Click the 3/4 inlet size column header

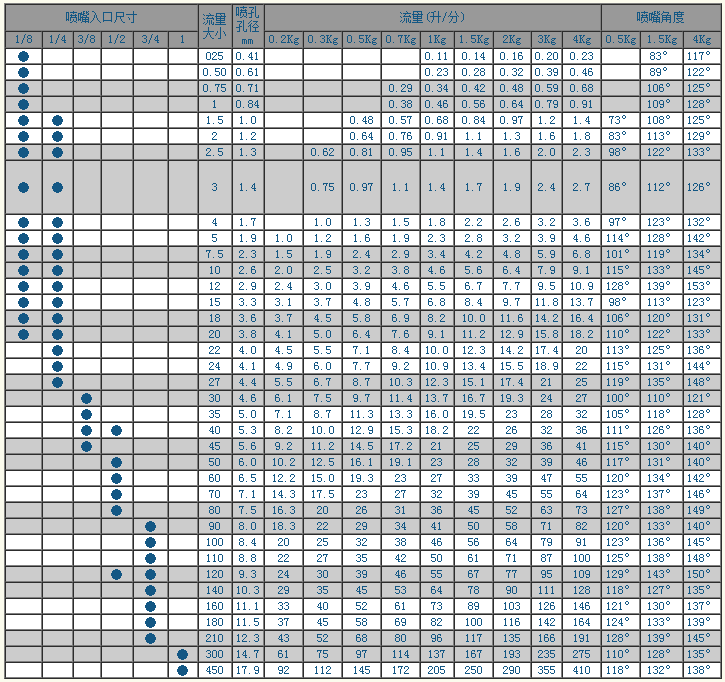pos(150,39)
